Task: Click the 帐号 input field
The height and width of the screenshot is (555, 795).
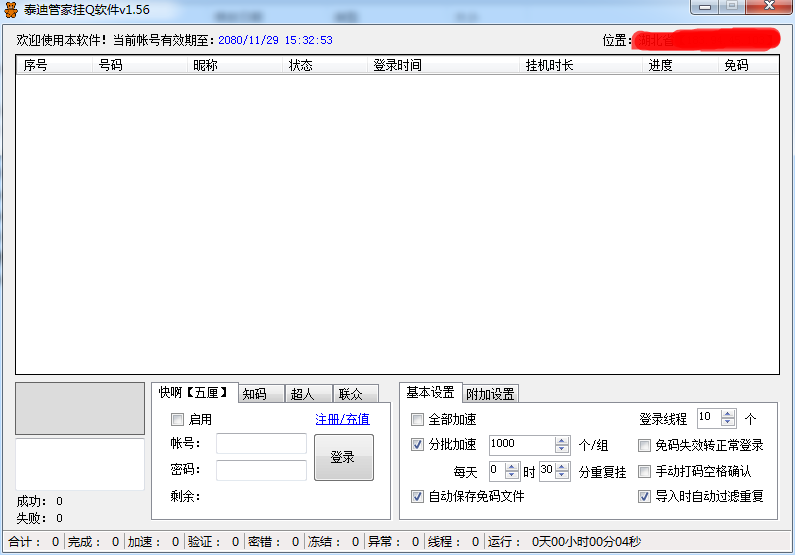Action: (261, 444)
